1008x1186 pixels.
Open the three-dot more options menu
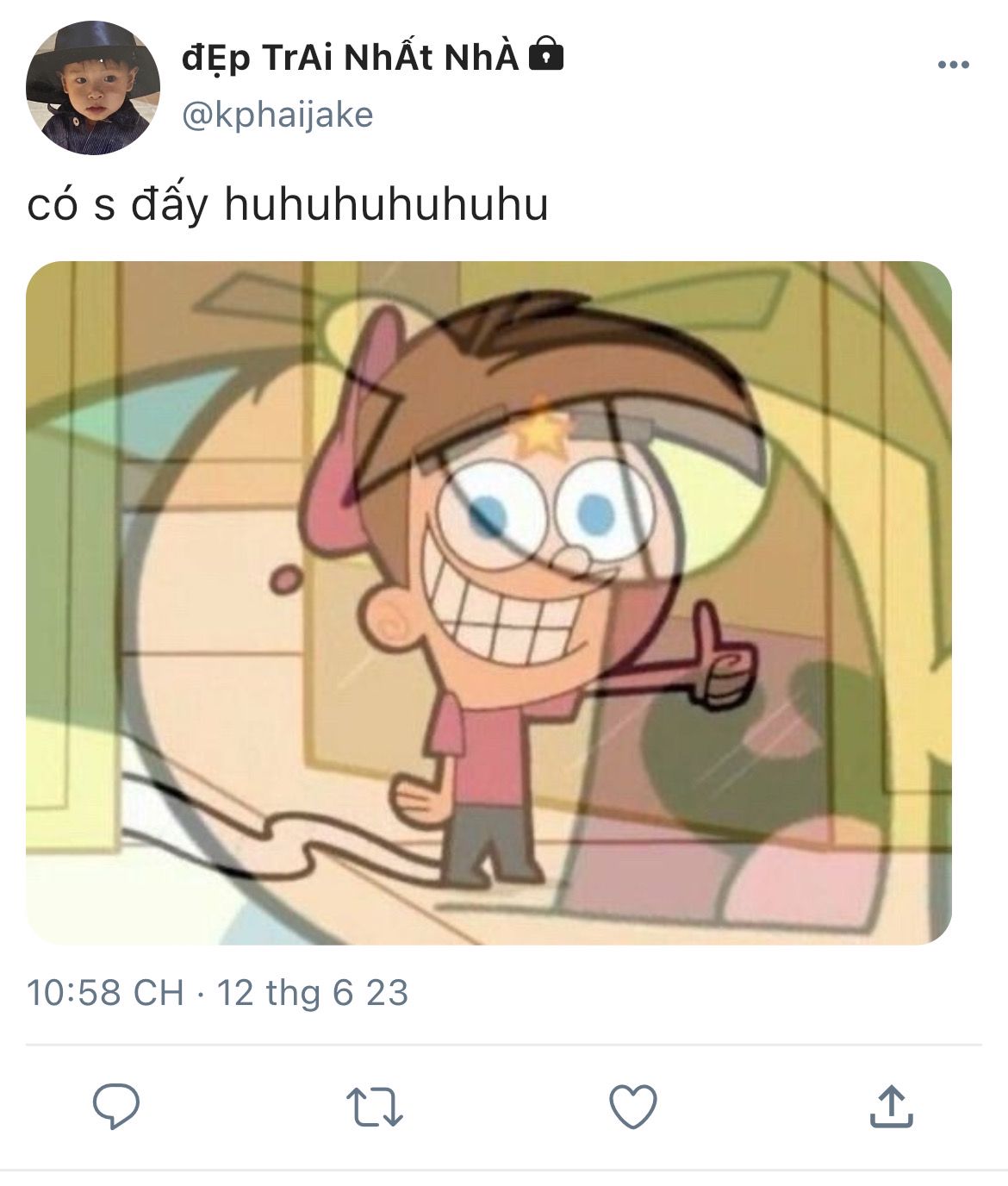click(x=953, y=65)
